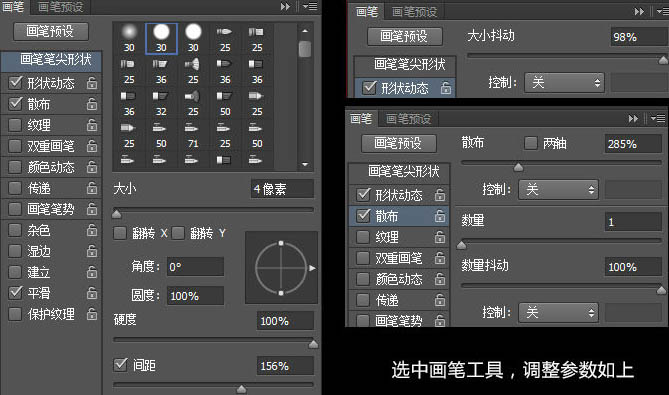Image resolution: width=669 pixels, height=395 pixels.
Task: Click lock icon beside 双重画笔 in left panel
Action: point(92,146)
